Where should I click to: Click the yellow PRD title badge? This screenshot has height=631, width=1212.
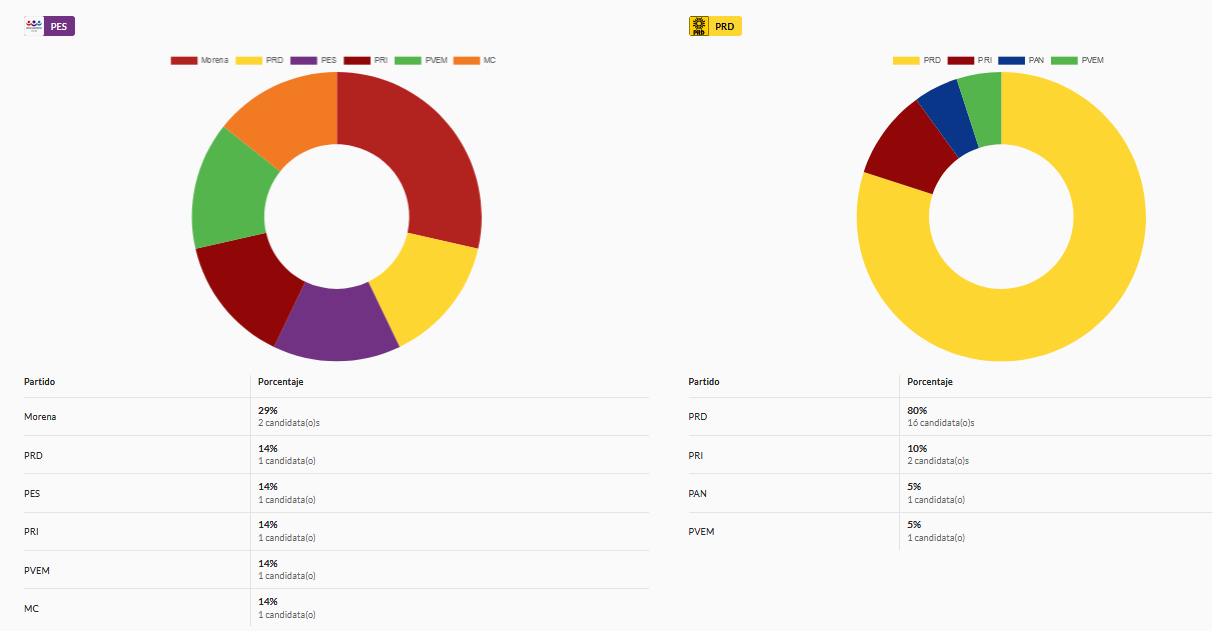pos(725,26)
